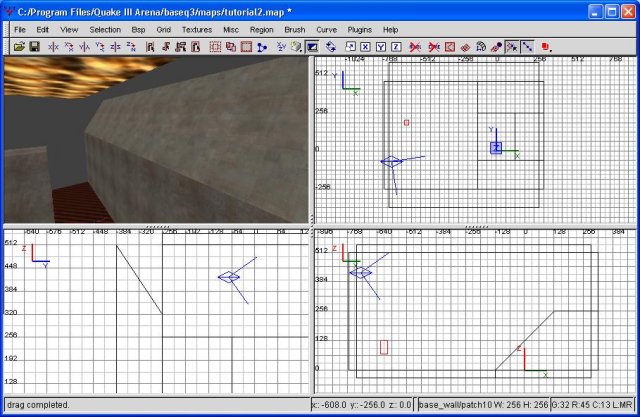This screenshot has width=640, height=417.
Task: Open the Selection menu
Action: click(105, 30)
